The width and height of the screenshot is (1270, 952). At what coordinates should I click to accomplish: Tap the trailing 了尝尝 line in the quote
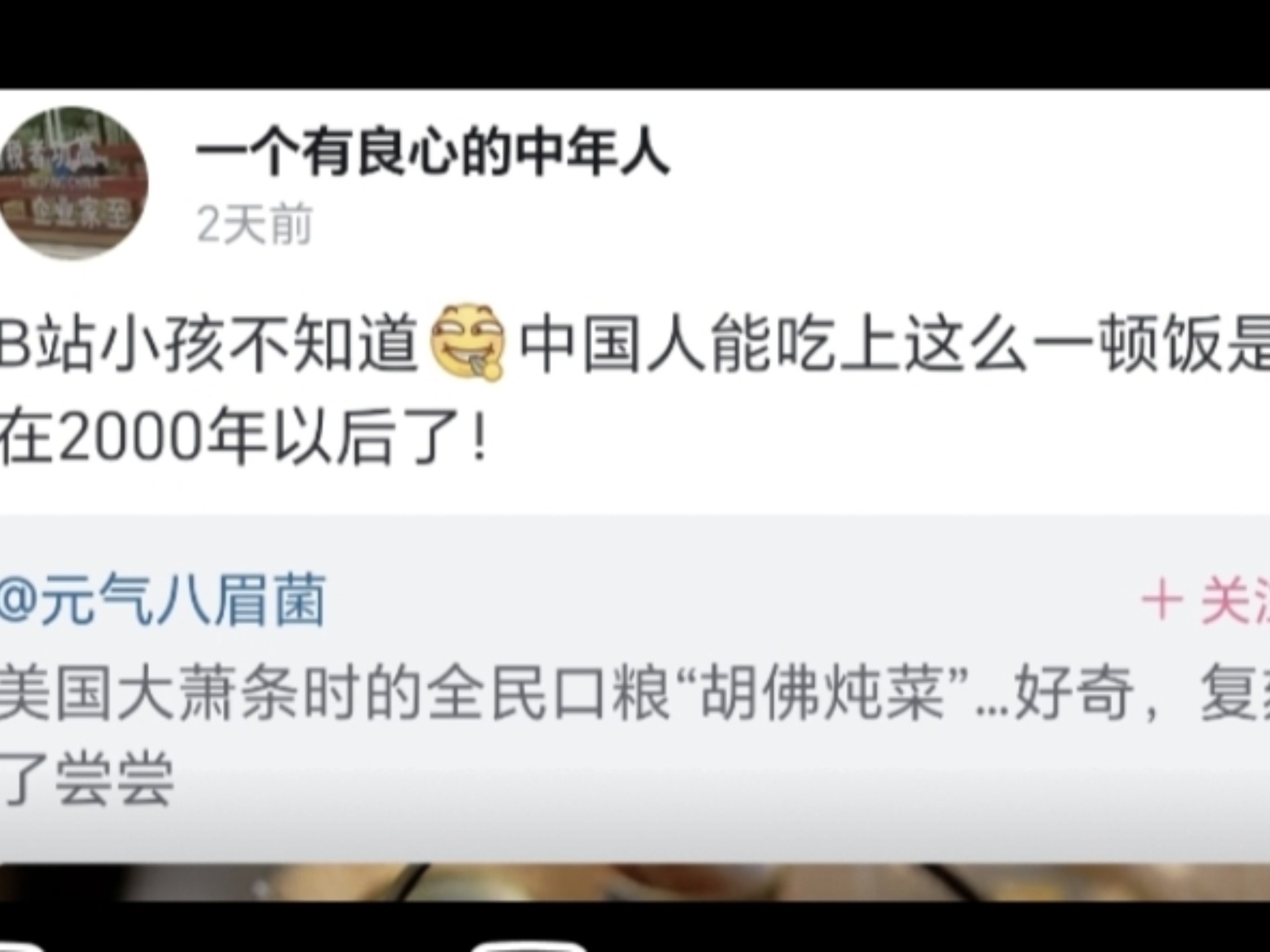pyautogui.click(x=87, y=780)
